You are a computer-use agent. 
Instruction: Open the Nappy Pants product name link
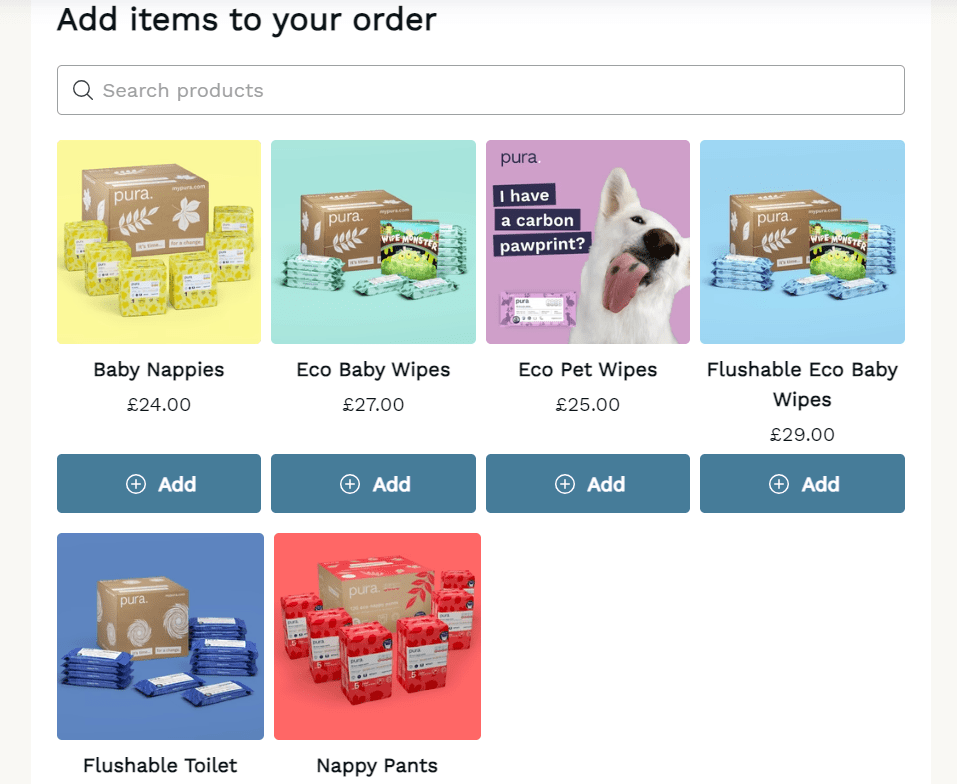377,765
